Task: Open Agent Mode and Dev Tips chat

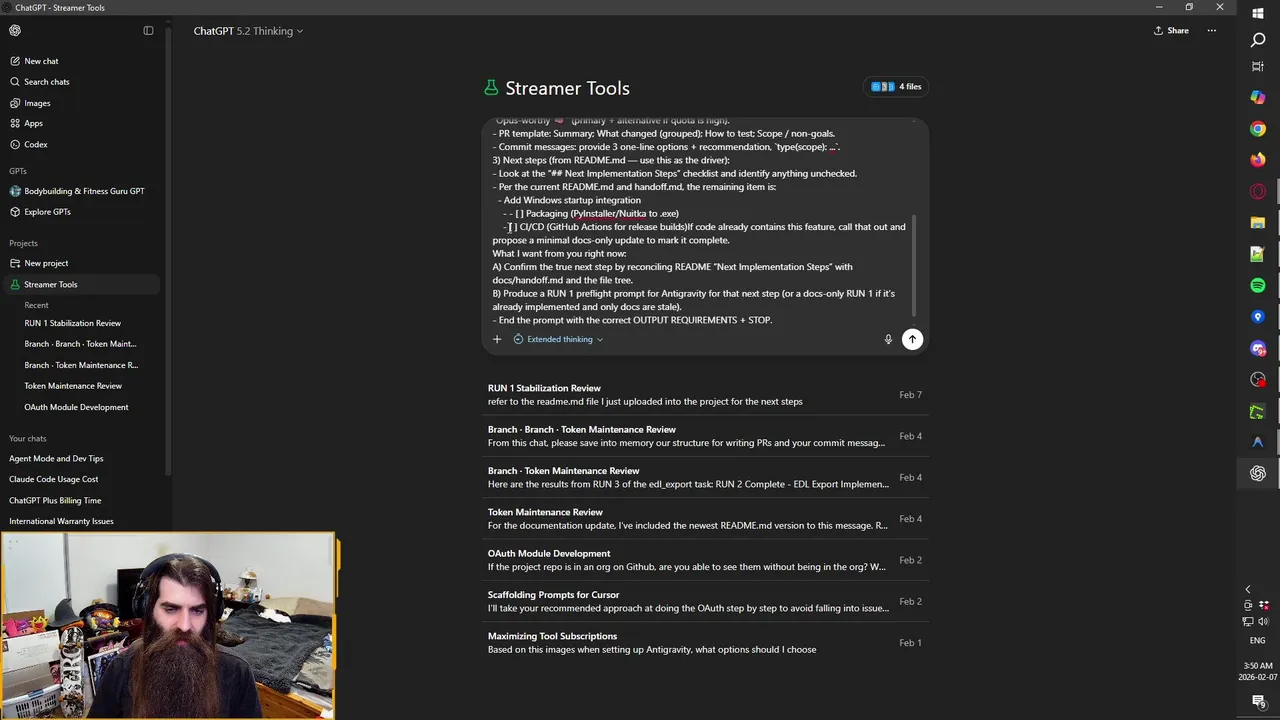Action: click(56, 458)
